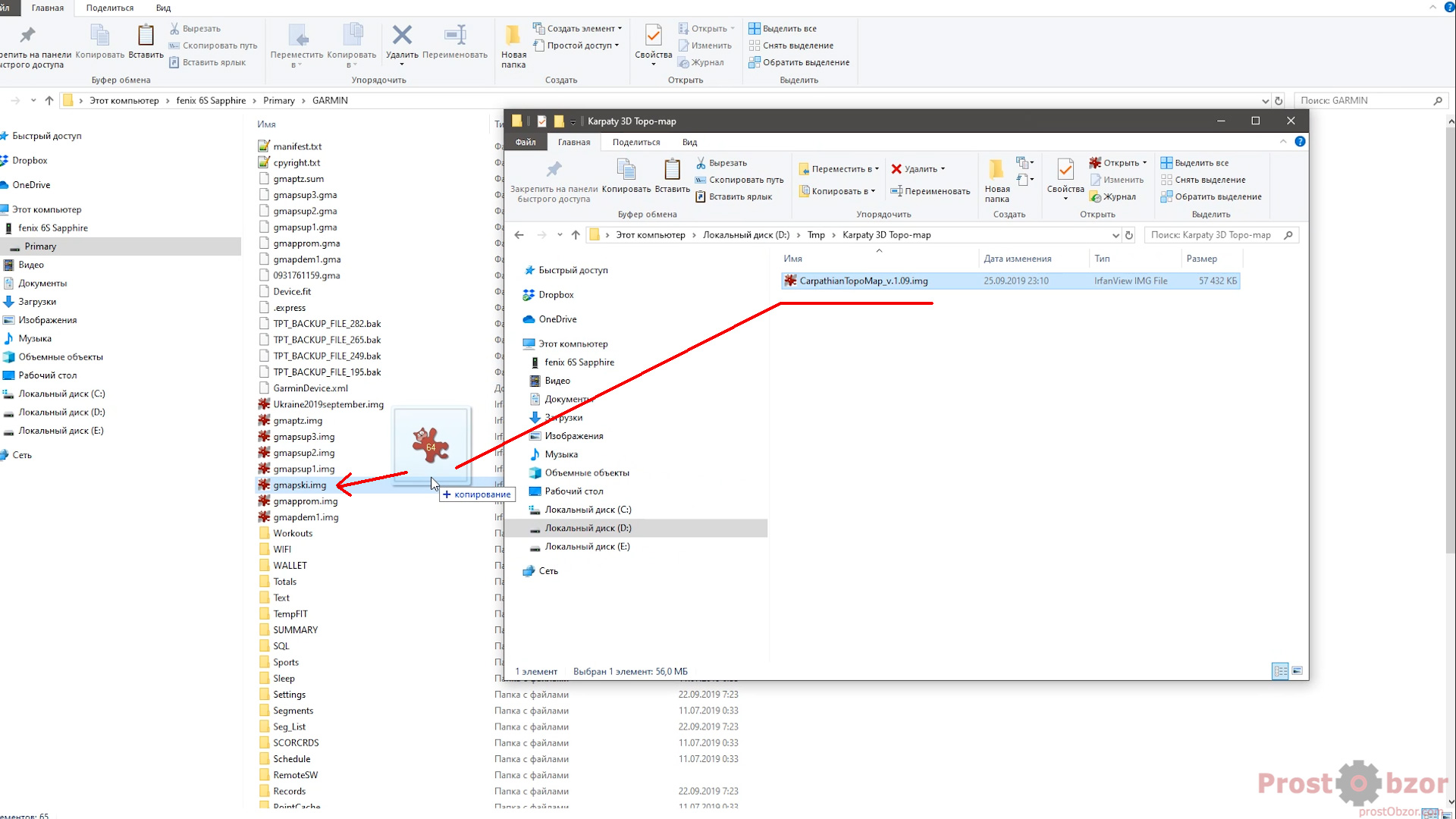Collapse the ribbon chevron in Karpaty window
The width and height of the screenshot is (1456, 819).
(x=1283, y=142)
